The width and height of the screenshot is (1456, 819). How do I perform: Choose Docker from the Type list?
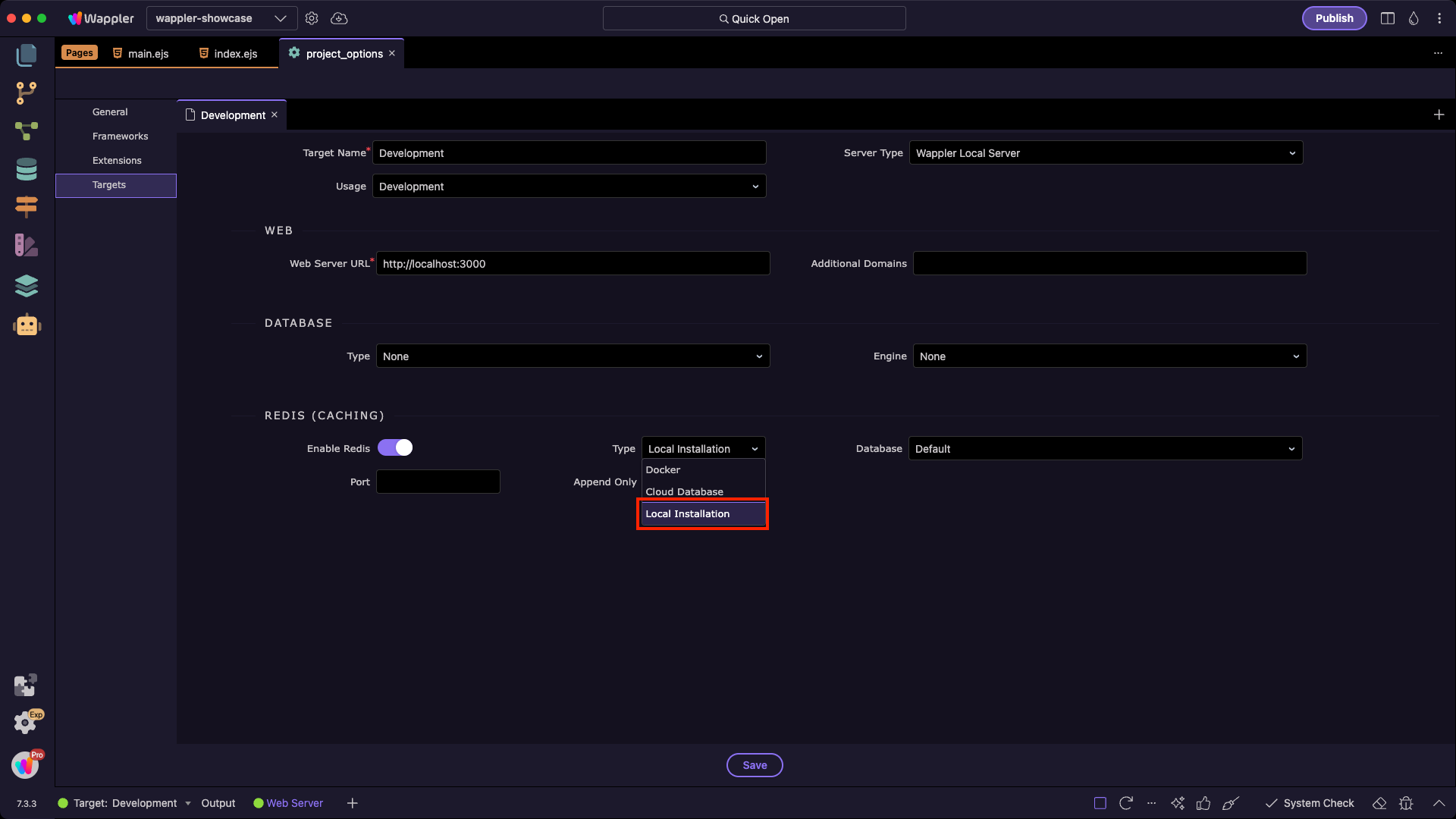[664, 470]
